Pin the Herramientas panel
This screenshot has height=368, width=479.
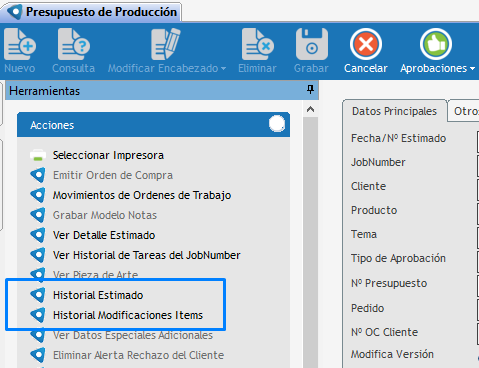click(x=310, y=89)
